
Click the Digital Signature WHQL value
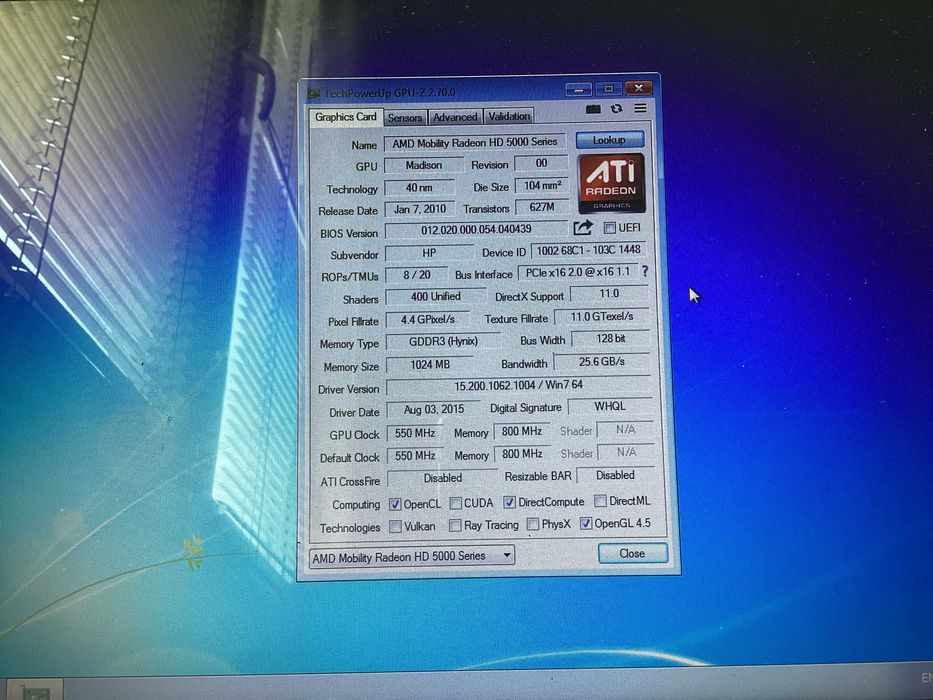tap(610, 406)
